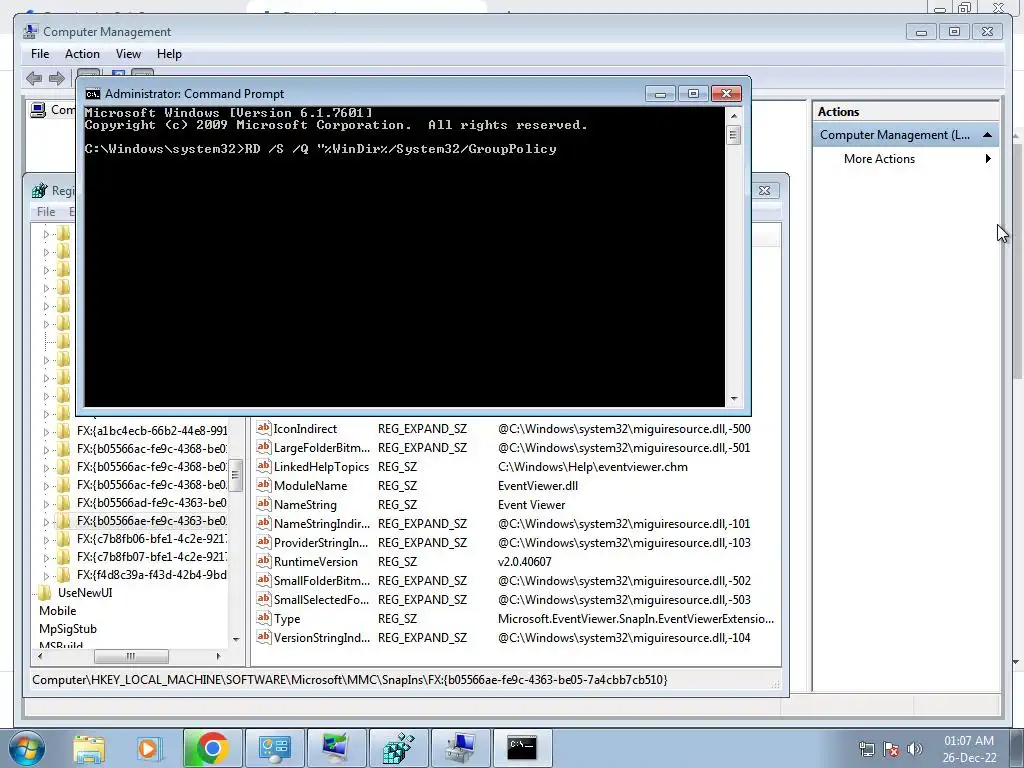Image resolution: width=1024 pixels, height=768 pixels.
Task: Open Computer Management View menu
Action: pos(128,54)
